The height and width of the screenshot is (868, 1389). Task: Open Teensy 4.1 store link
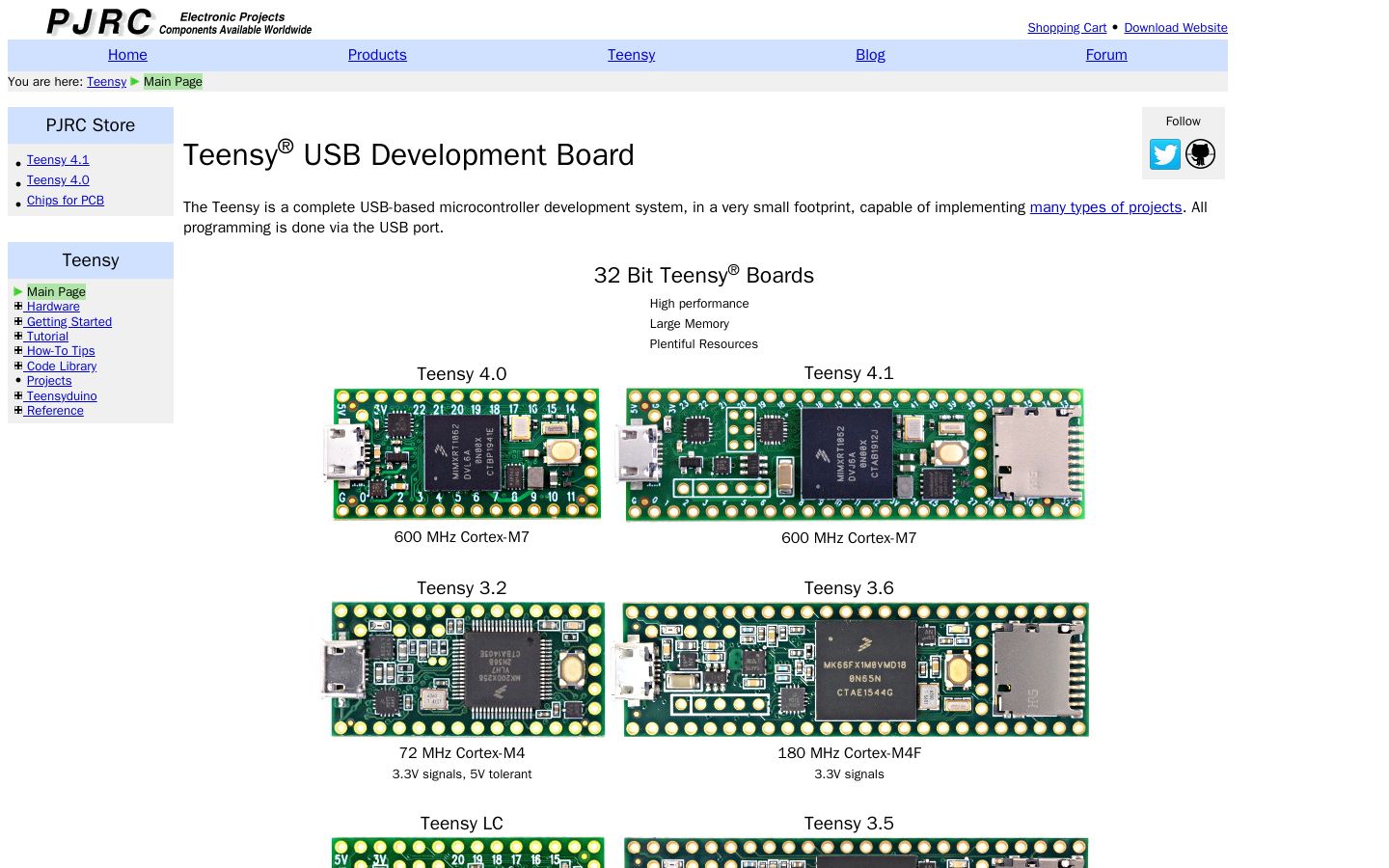[x=58, y=160]
